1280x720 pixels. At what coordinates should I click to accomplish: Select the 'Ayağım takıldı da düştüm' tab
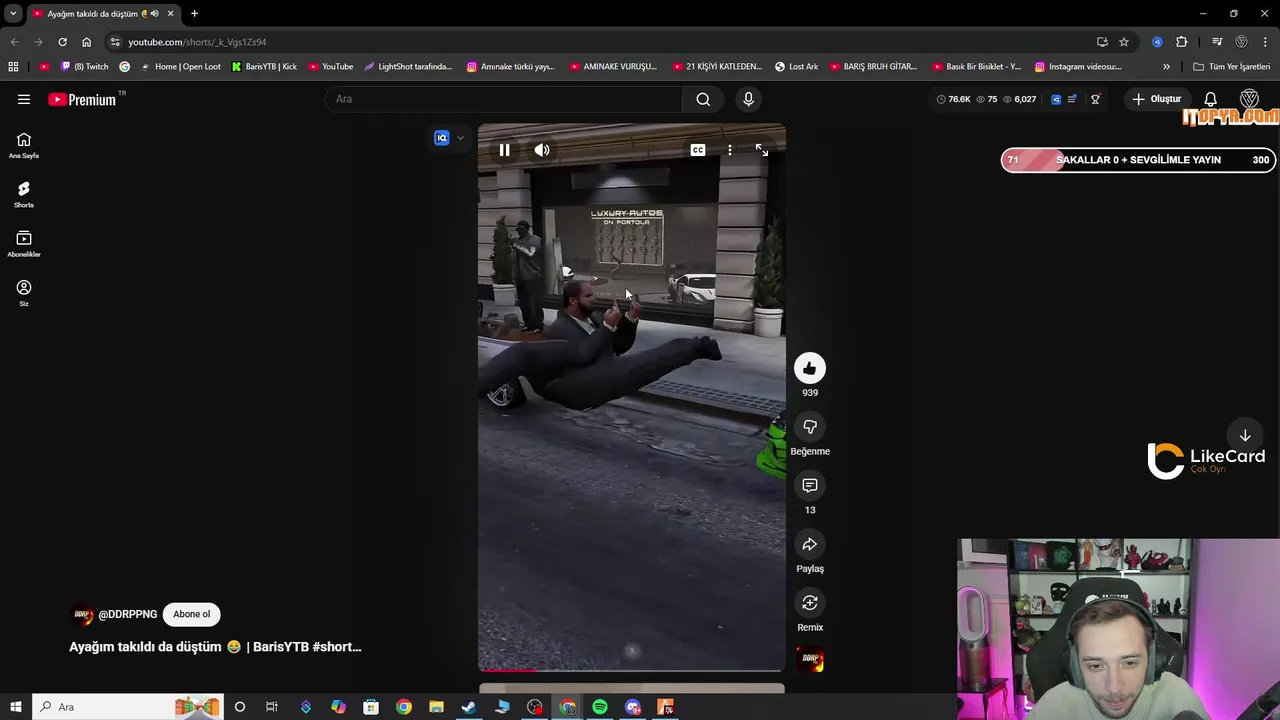pos(103,14)
